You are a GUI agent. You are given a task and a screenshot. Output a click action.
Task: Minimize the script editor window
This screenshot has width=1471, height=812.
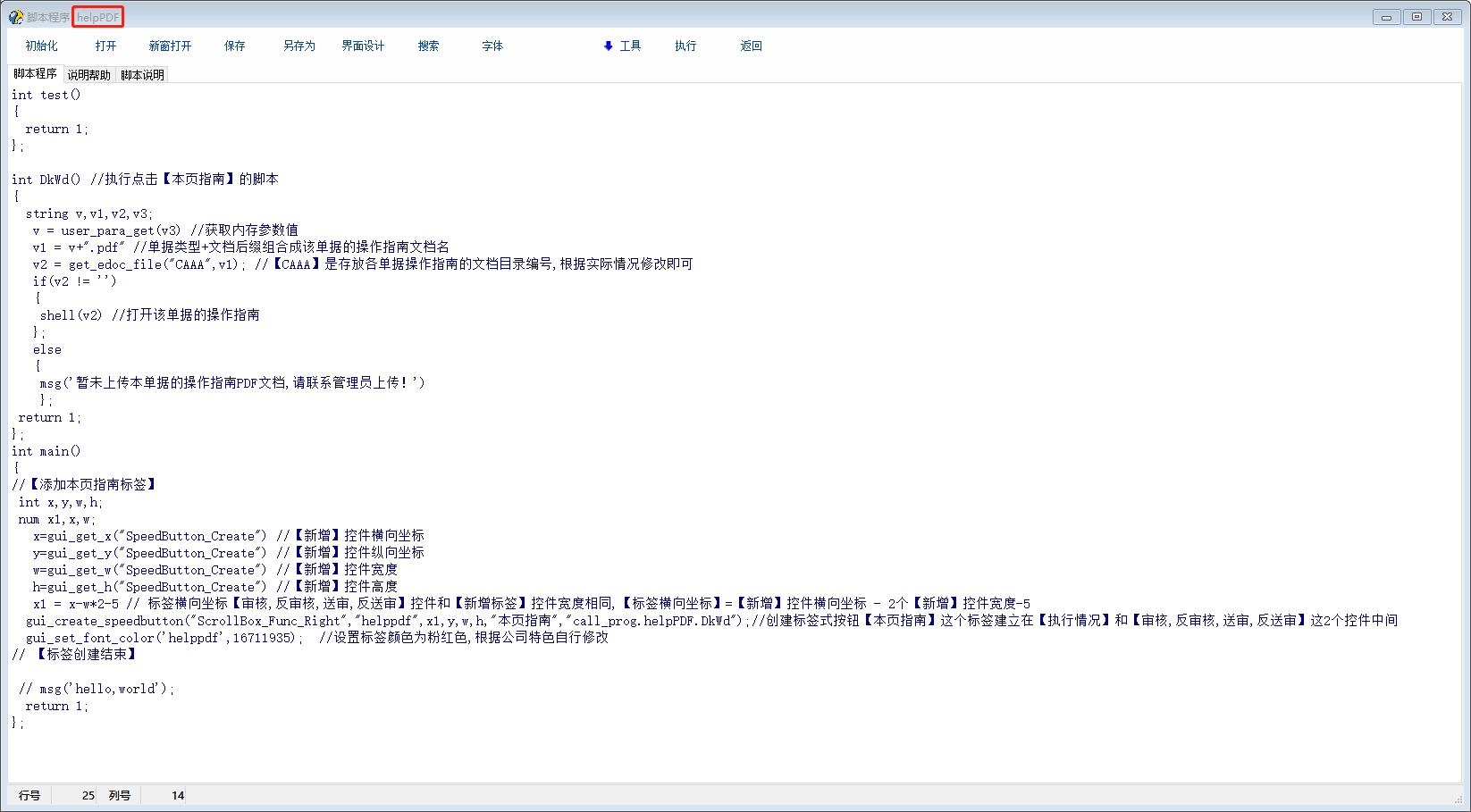click(1386, 17)
